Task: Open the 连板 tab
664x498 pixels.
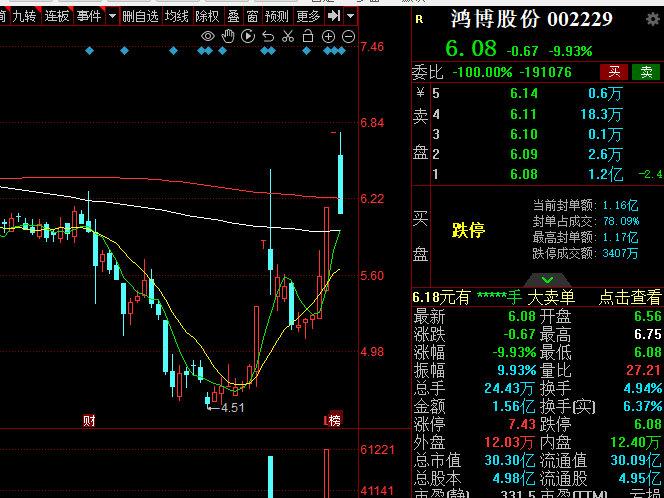Action: [x=57, y=17]
